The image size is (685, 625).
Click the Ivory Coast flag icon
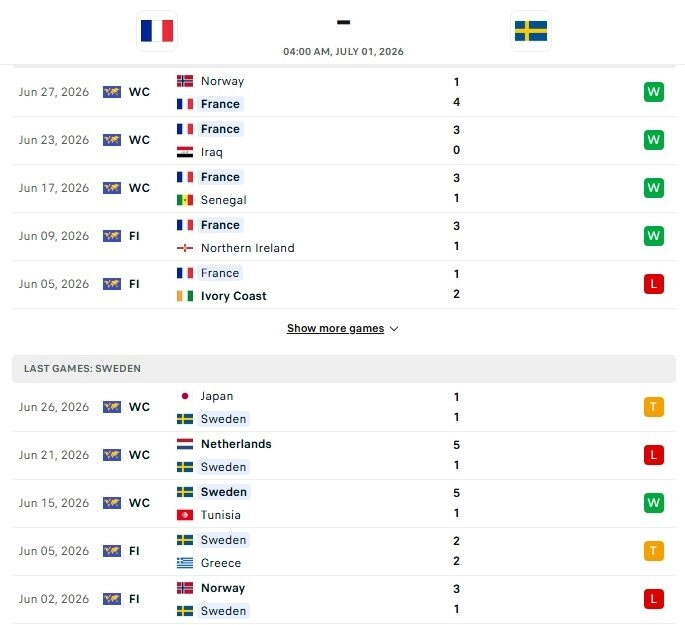point(185,296)
